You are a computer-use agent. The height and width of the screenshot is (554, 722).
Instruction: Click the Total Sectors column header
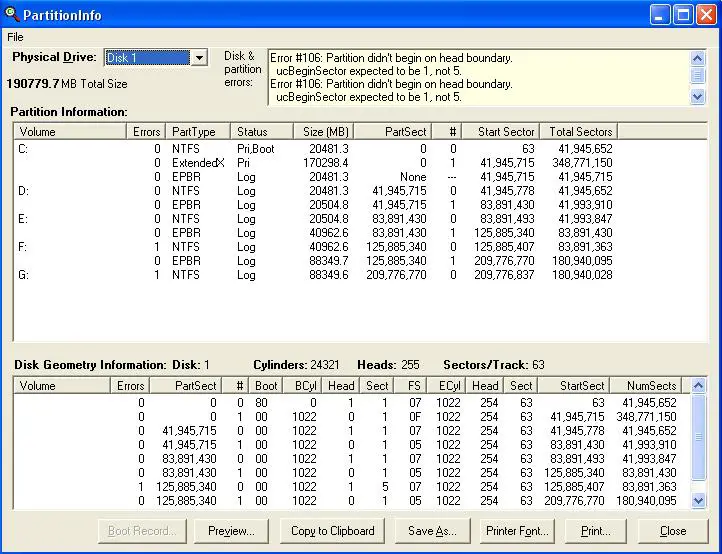click(x=578, y=132)
